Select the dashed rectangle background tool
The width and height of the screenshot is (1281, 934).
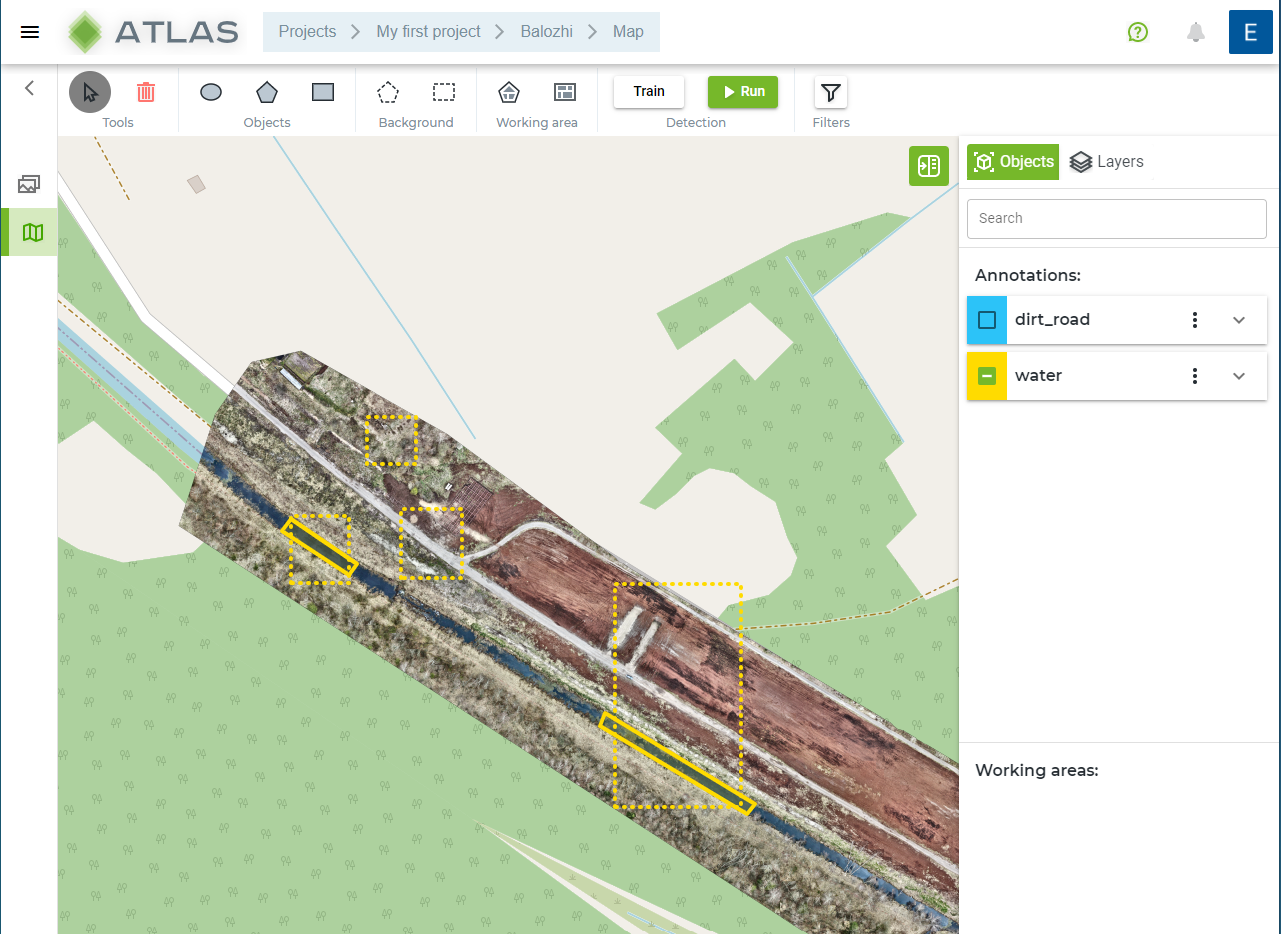point(444,92)
